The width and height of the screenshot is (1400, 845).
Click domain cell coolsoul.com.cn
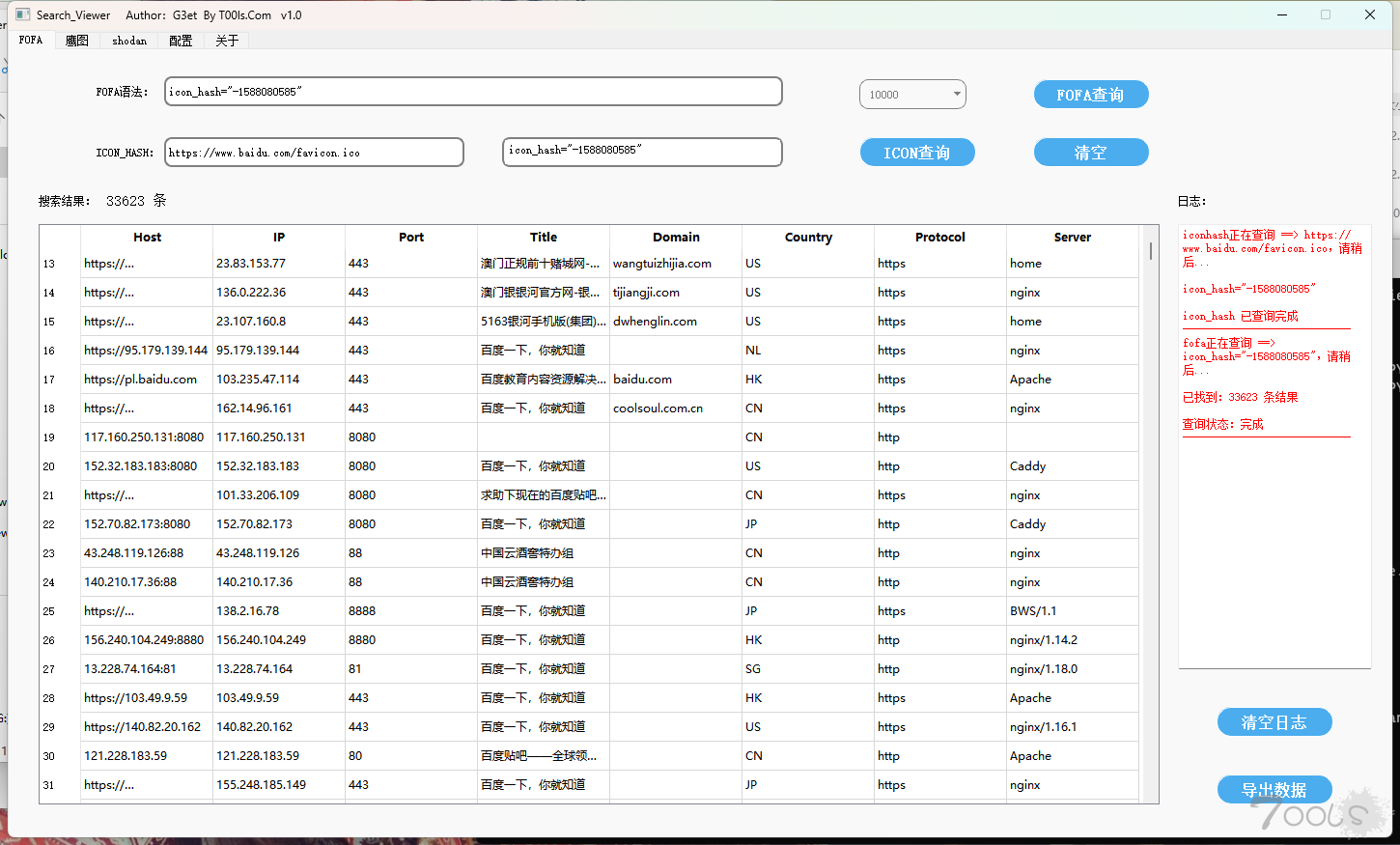click(676, 408)
